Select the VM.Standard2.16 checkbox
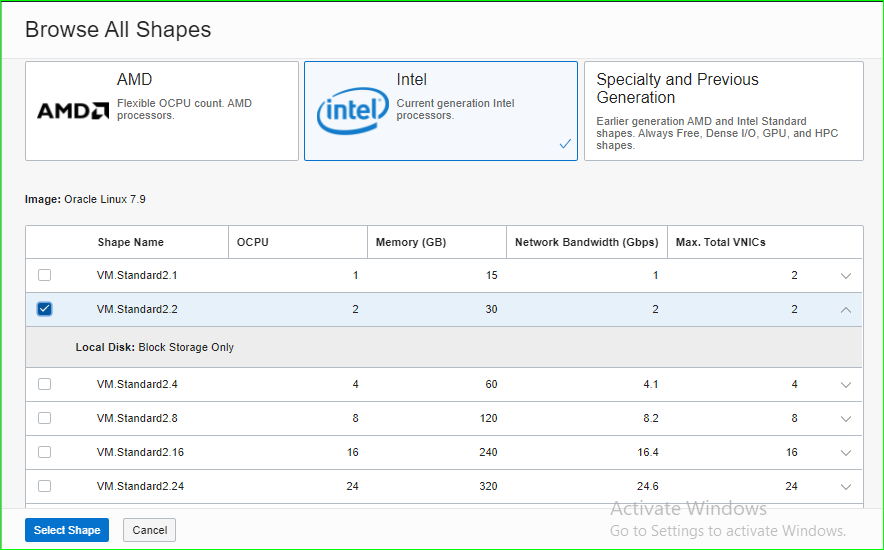Screen dimensions: 884x550 tap(44, 452)
